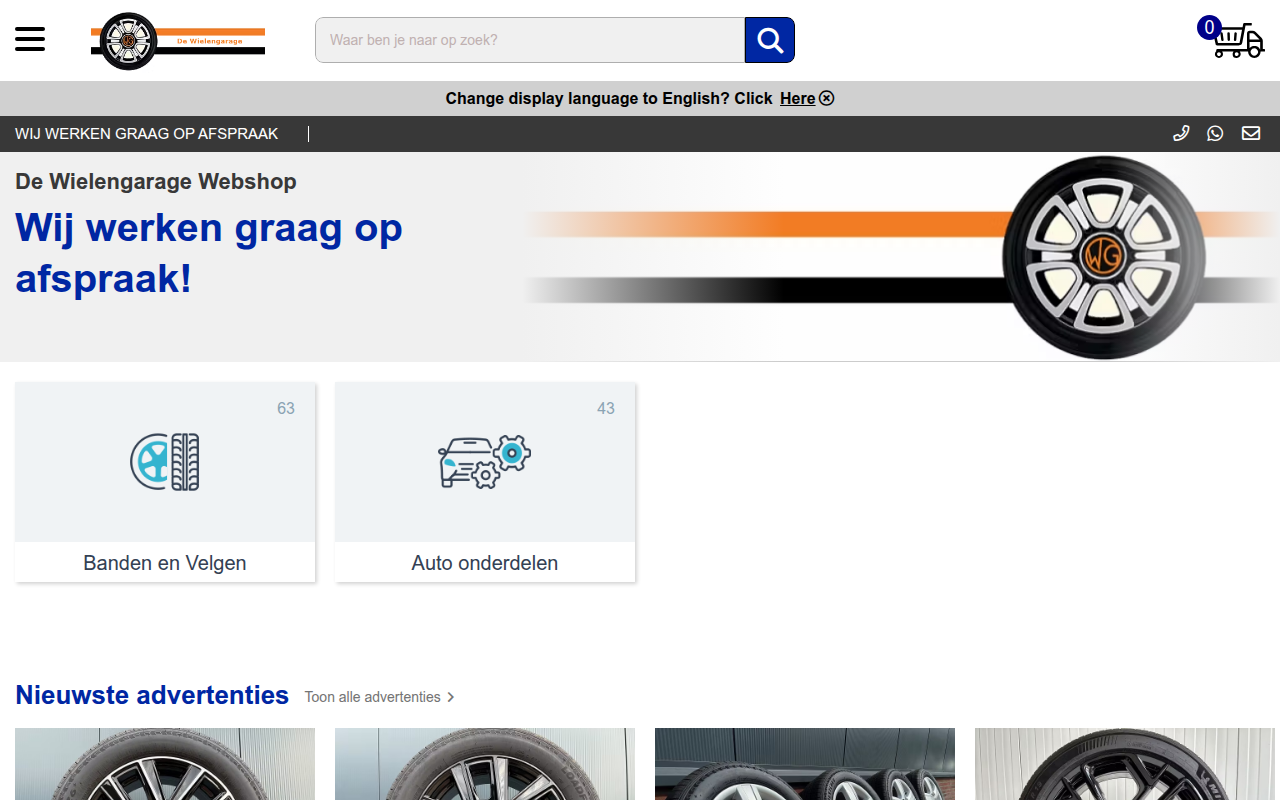Click 'WIJ WERKEN GRAAG OP AFSPRAAK' bar text
This screenshot has height=800, width=1280.
(x=147, y=134)
